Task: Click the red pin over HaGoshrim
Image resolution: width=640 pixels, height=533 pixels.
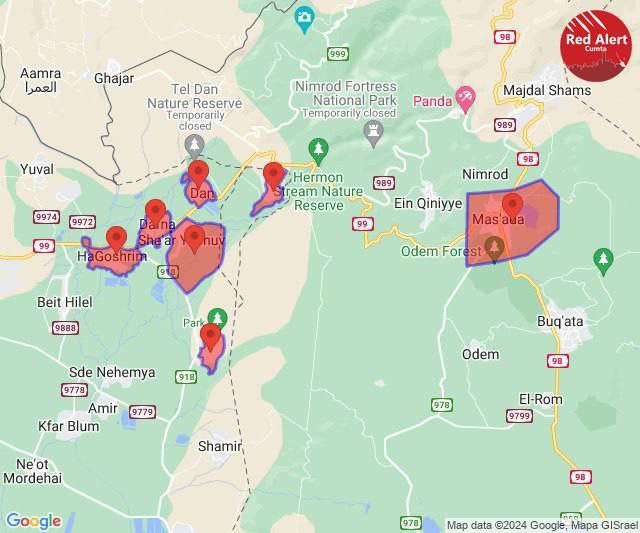Action: (x=116, y=239)
